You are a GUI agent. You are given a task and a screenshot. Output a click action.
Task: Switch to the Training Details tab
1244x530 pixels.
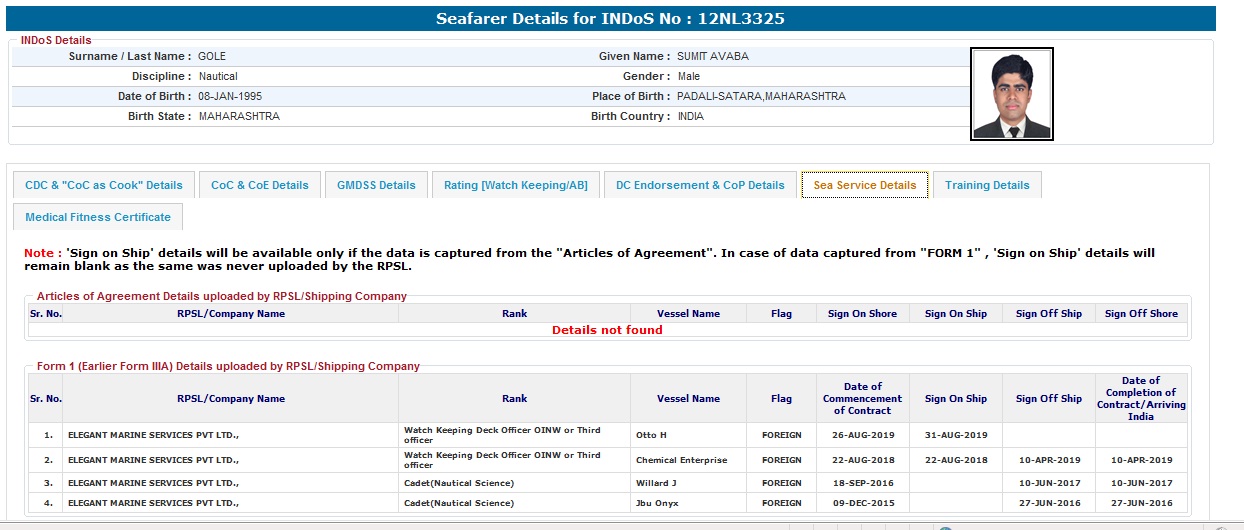987,185
